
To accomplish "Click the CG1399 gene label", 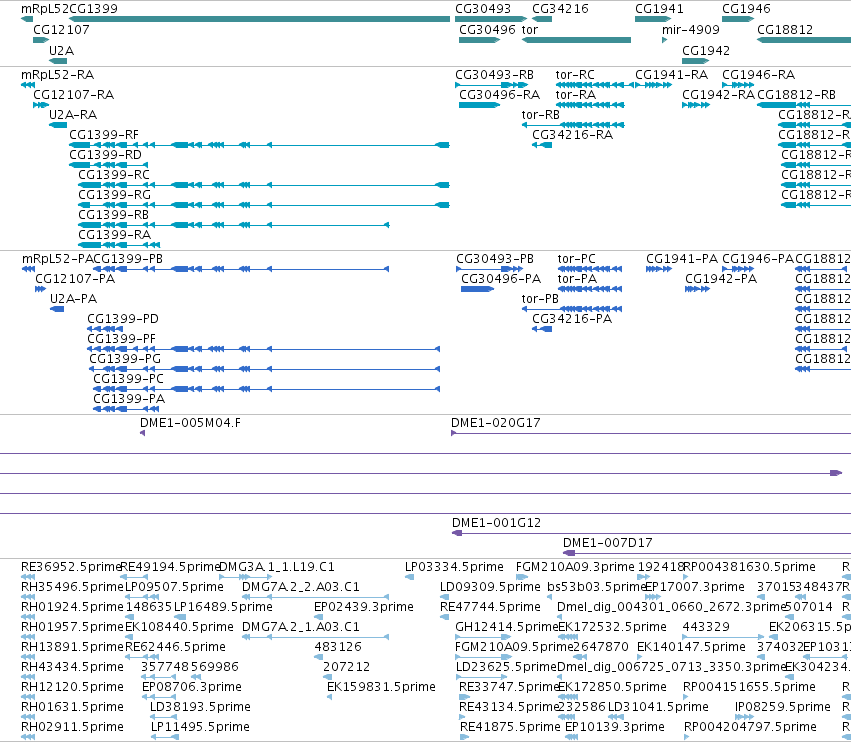I will [93, 9].
